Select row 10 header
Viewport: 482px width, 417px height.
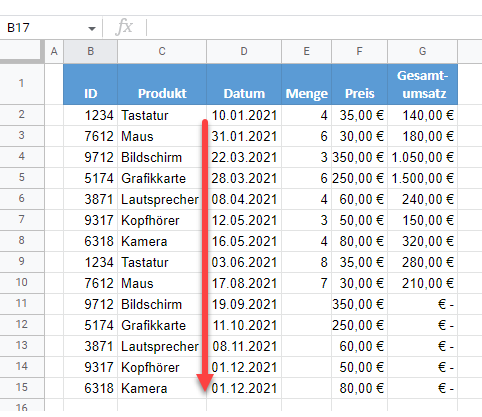pos(22,283)
